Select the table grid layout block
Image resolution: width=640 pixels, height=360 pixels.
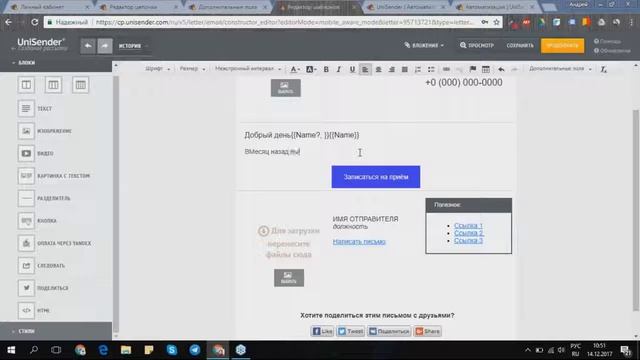(80, 85)
